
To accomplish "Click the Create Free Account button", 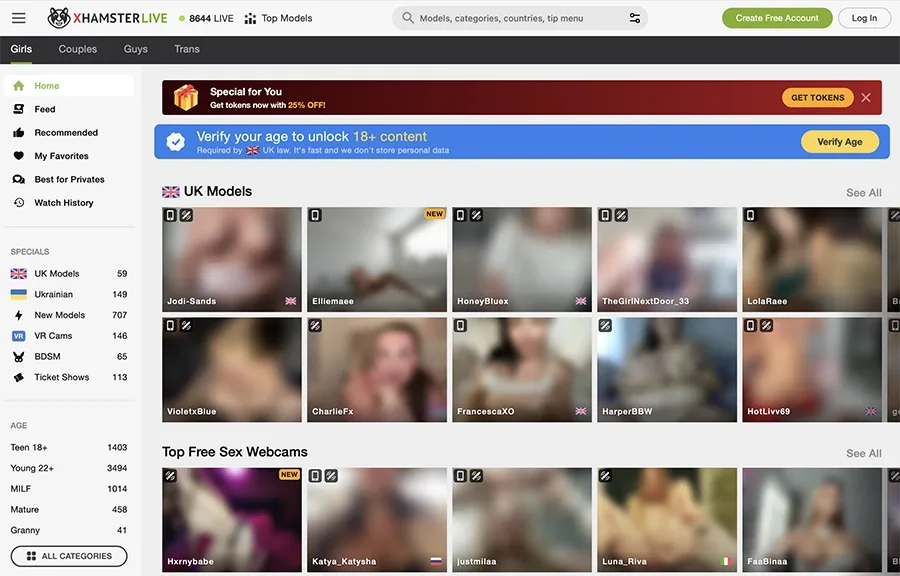I will (x=777, y=18).
